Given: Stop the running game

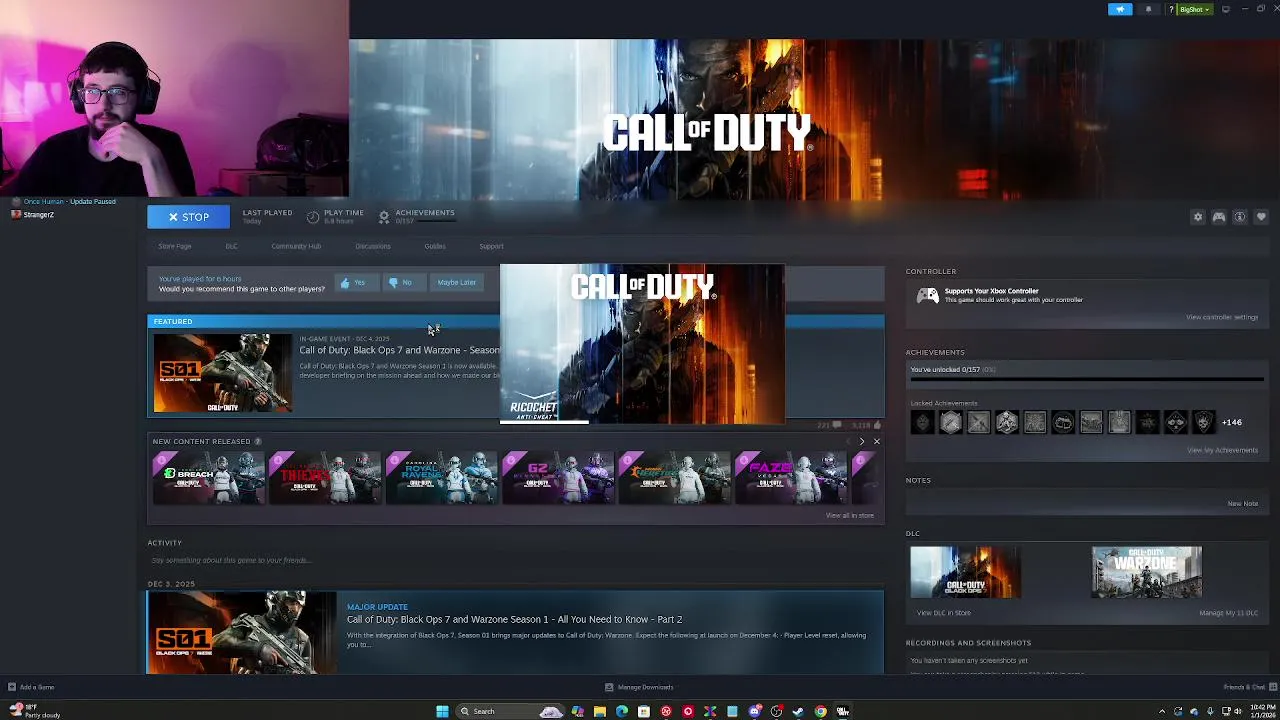Looking at the screenshot, I should click(188, 217).
